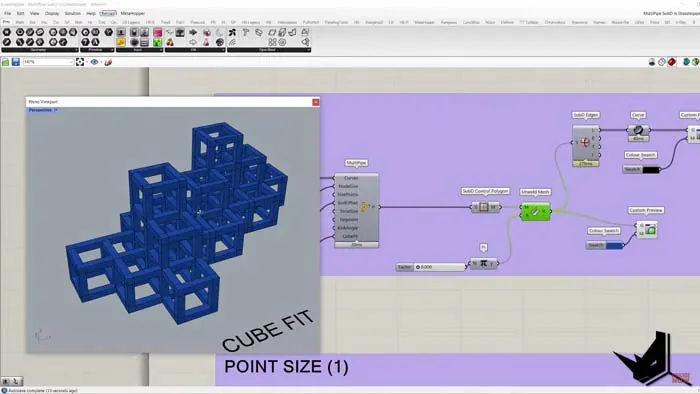Open the Help menu
The image size is (700, 394).
pyautogui.click(x=91, y=13)
